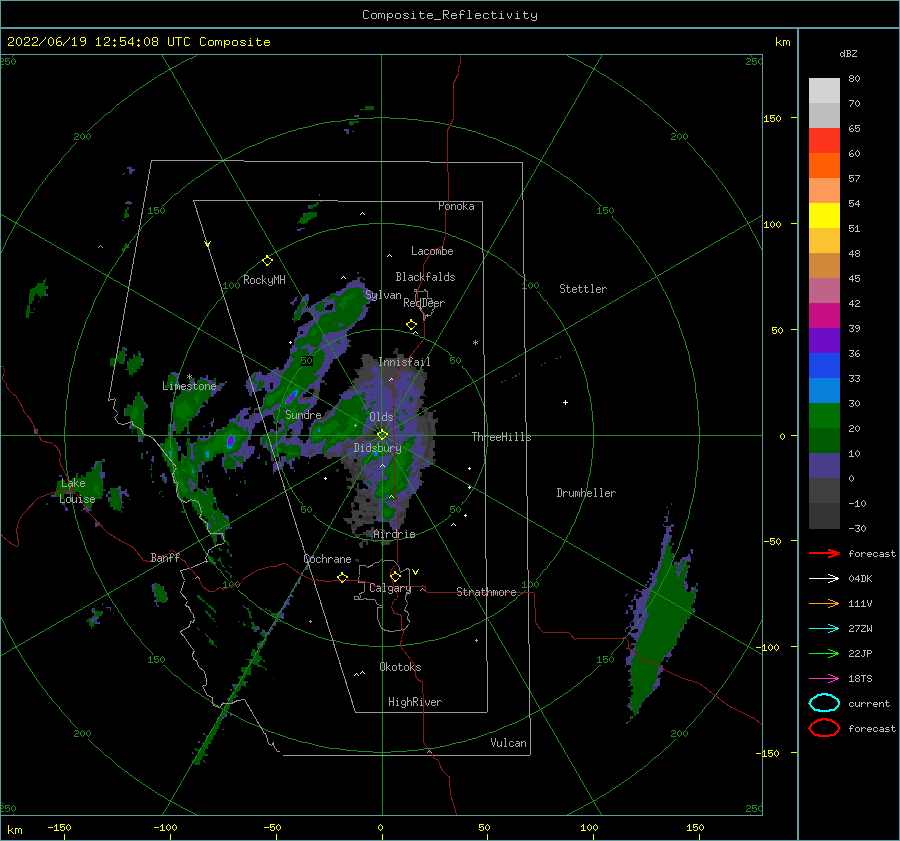Image resolution: width=900 pixels, height=841 pixels.
Task: Click the yellow diamond marker below RedDeer
Action: 411,325
